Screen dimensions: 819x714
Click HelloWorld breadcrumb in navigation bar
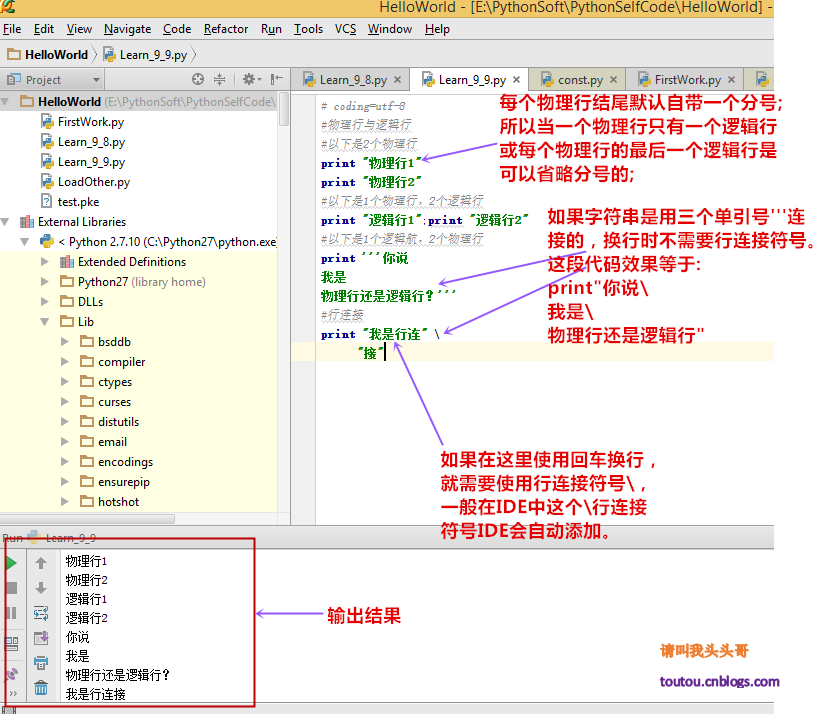tap(48, 55)
